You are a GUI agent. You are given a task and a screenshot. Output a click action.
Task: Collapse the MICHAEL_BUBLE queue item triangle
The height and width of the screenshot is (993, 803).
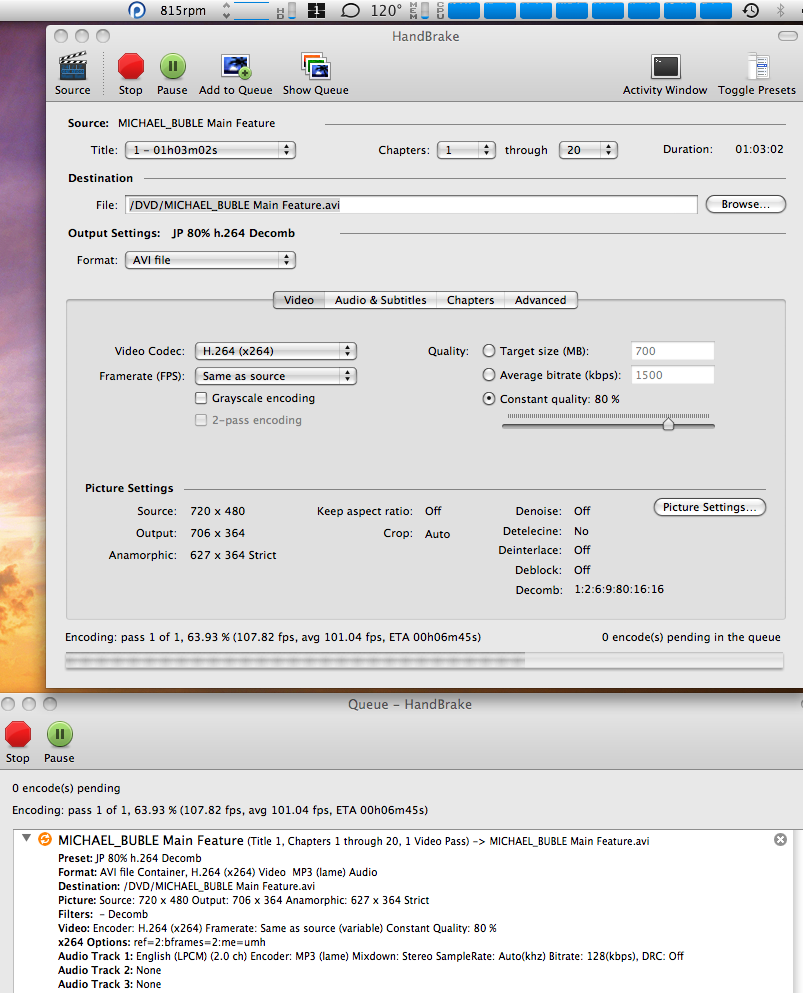(26, 838)
